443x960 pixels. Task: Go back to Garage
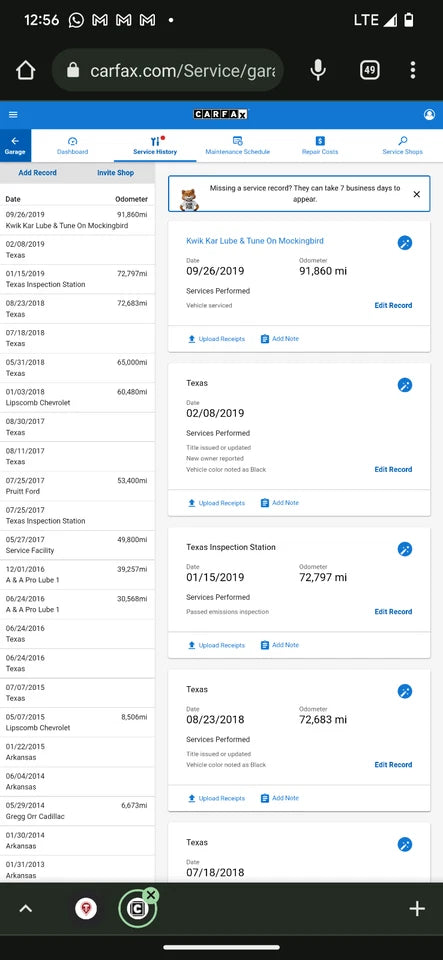15,146
